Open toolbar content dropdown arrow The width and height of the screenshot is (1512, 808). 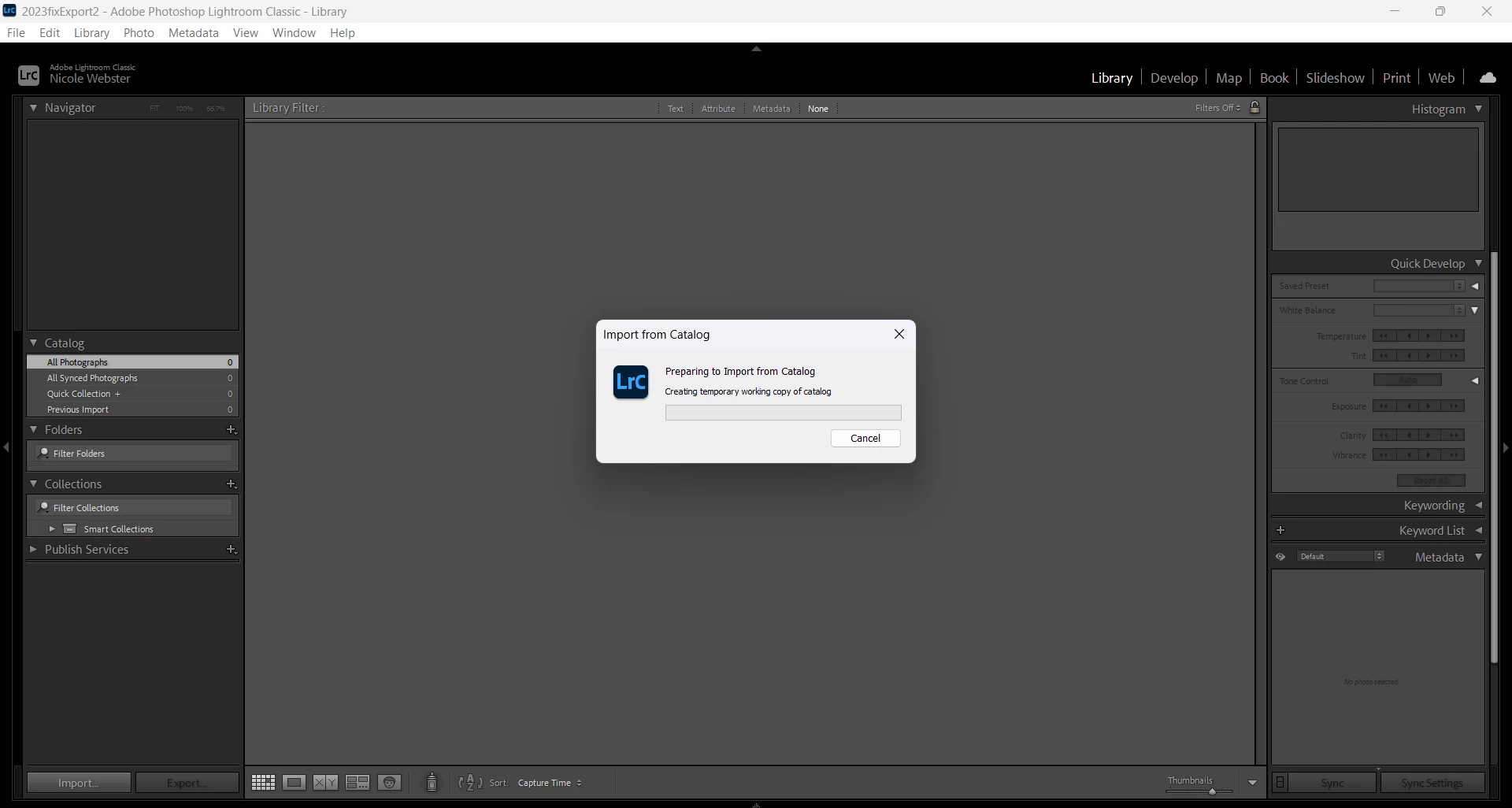(x=1252, y=783)
